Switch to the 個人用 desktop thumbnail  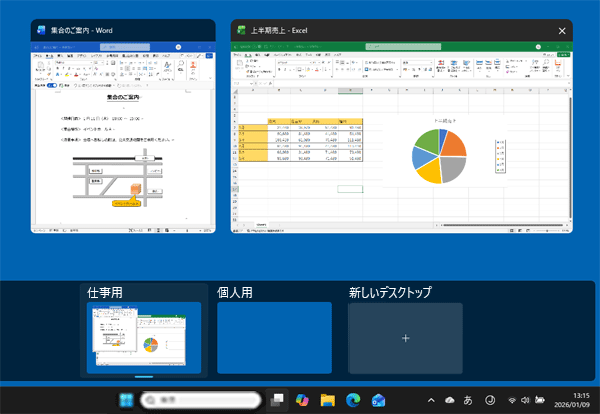[274, 337]
